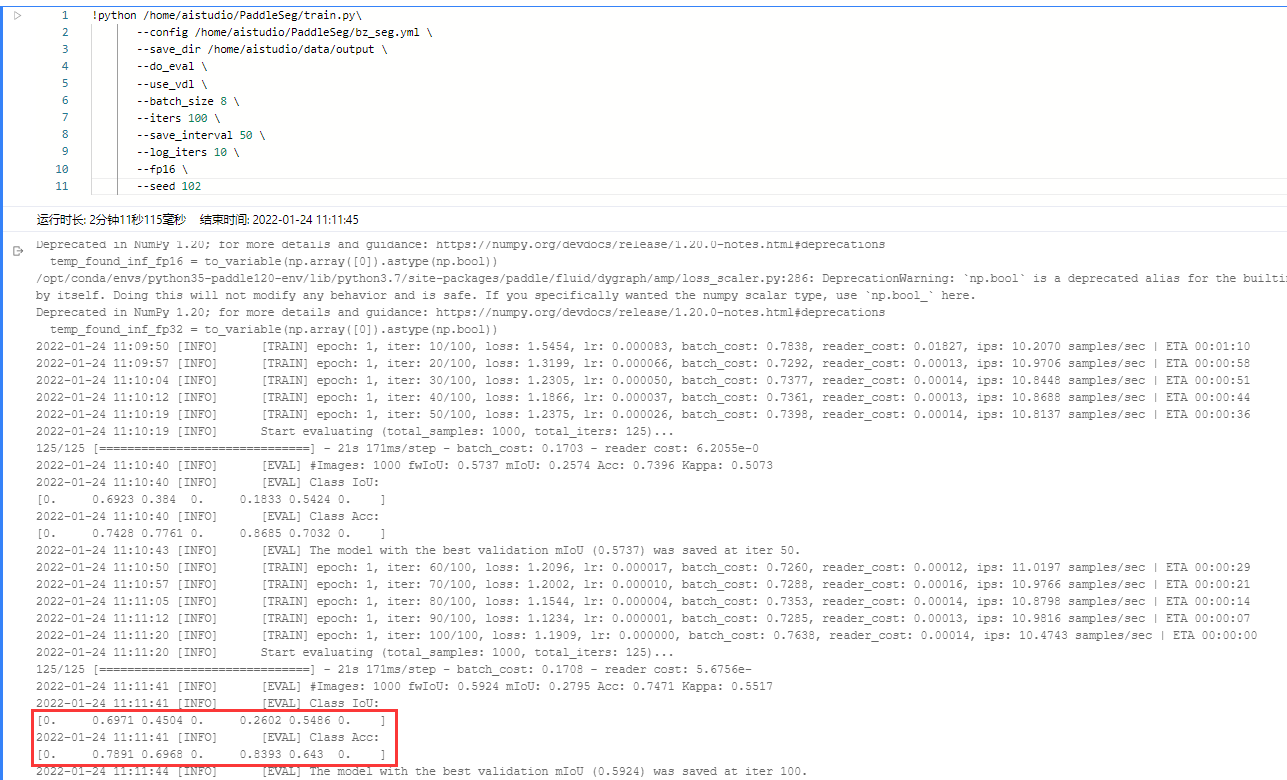Click the run duration text '运行时长: 2分钟11秒115毫秒'
Image resolution: width=1287 pixels, height=780 pixels.
(x=111, y=220)
